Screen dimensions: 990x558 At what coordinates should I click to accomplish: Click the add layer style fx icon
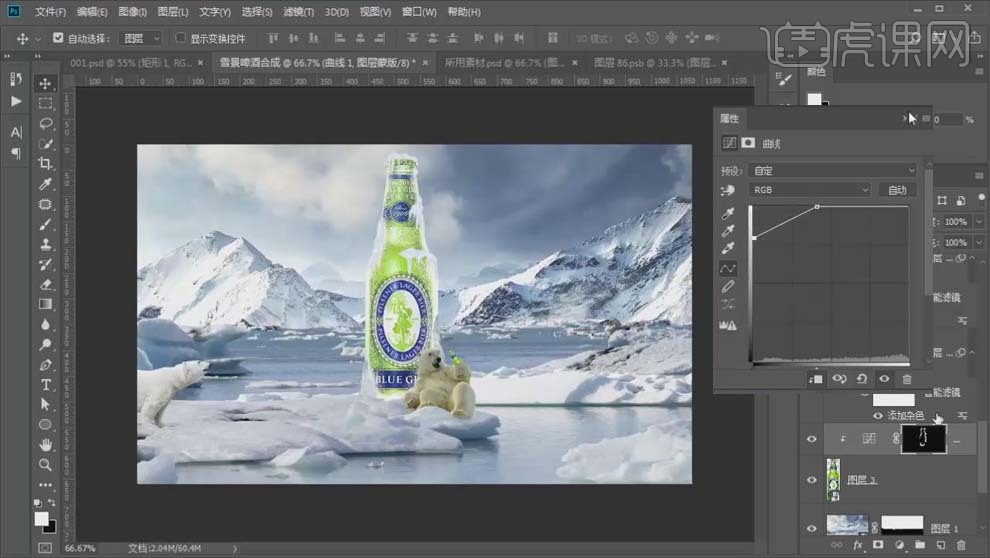pos(857,545)
